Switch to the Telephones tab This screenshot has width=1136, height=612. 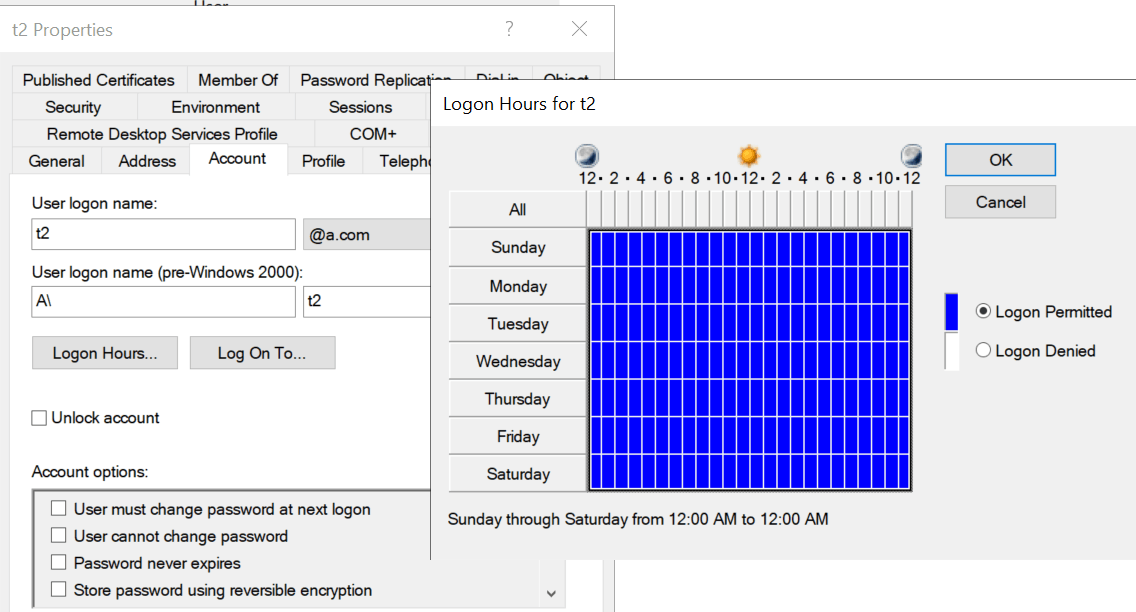[x=396, y=161]
